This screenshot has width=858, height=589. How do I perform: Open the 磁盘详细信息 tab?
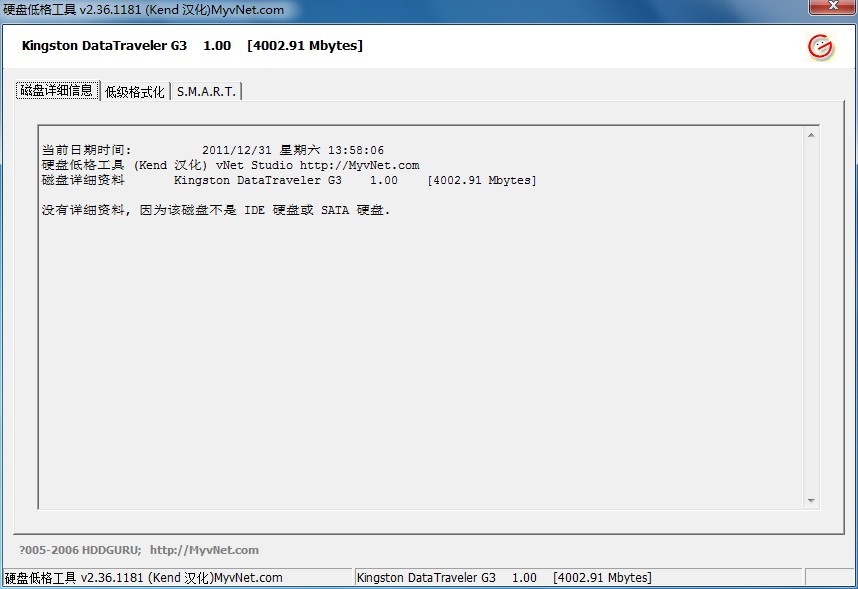click(57, 91)
